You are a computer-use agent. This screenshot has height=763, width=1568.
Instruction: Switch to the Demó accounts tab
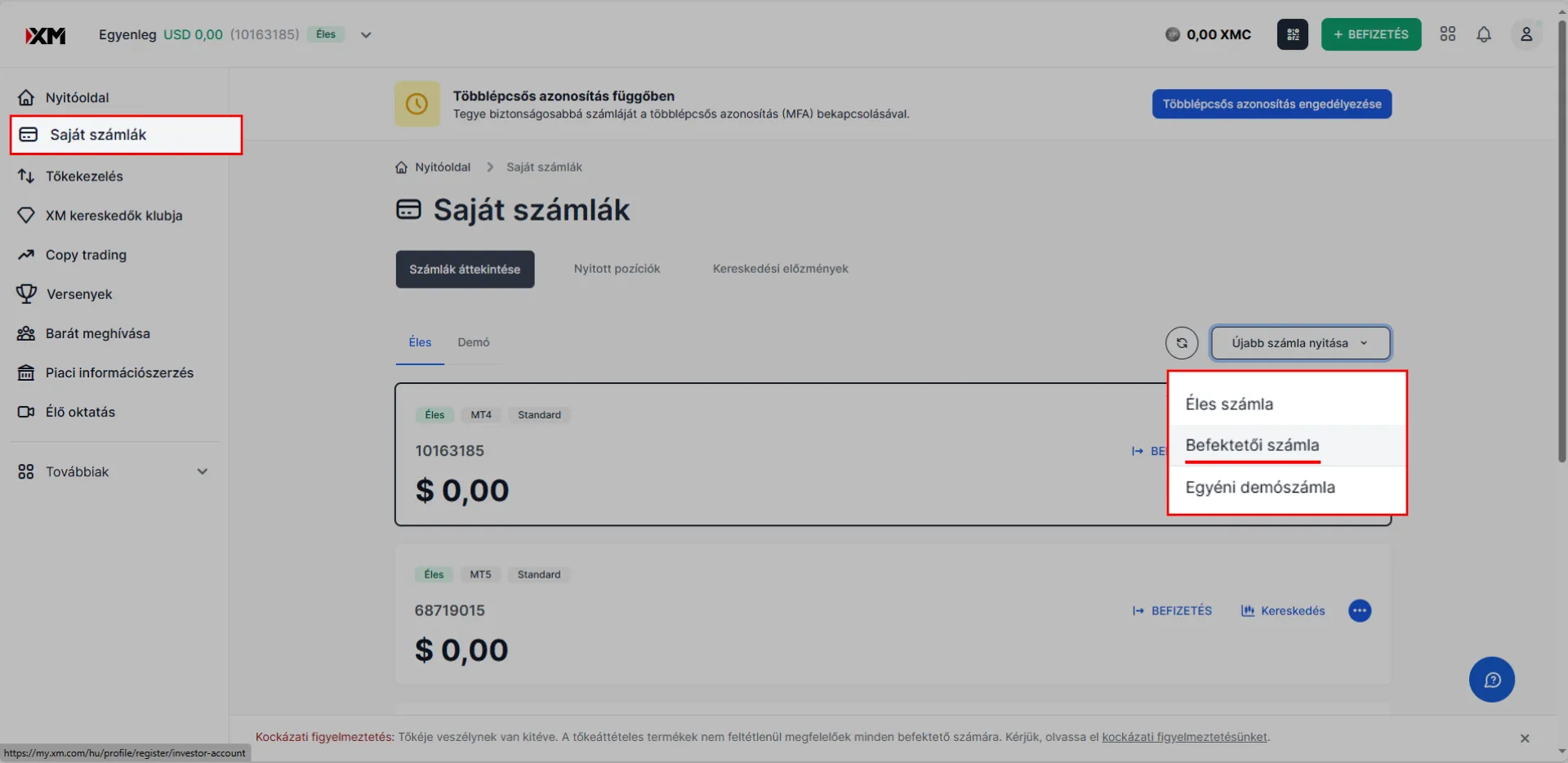point(474,342)
